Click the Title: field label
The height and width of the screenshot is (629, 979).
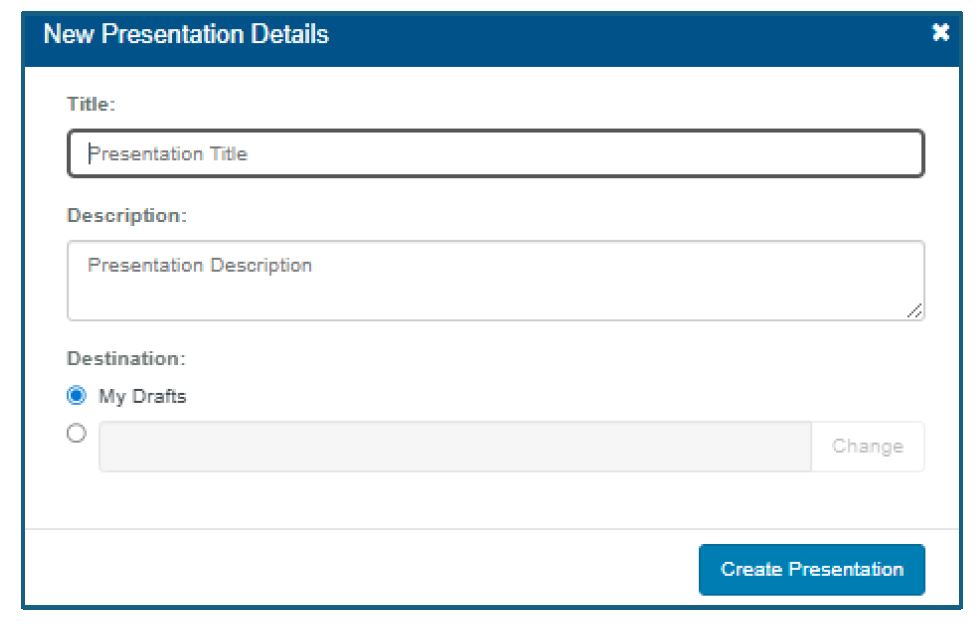coord(91,103)
